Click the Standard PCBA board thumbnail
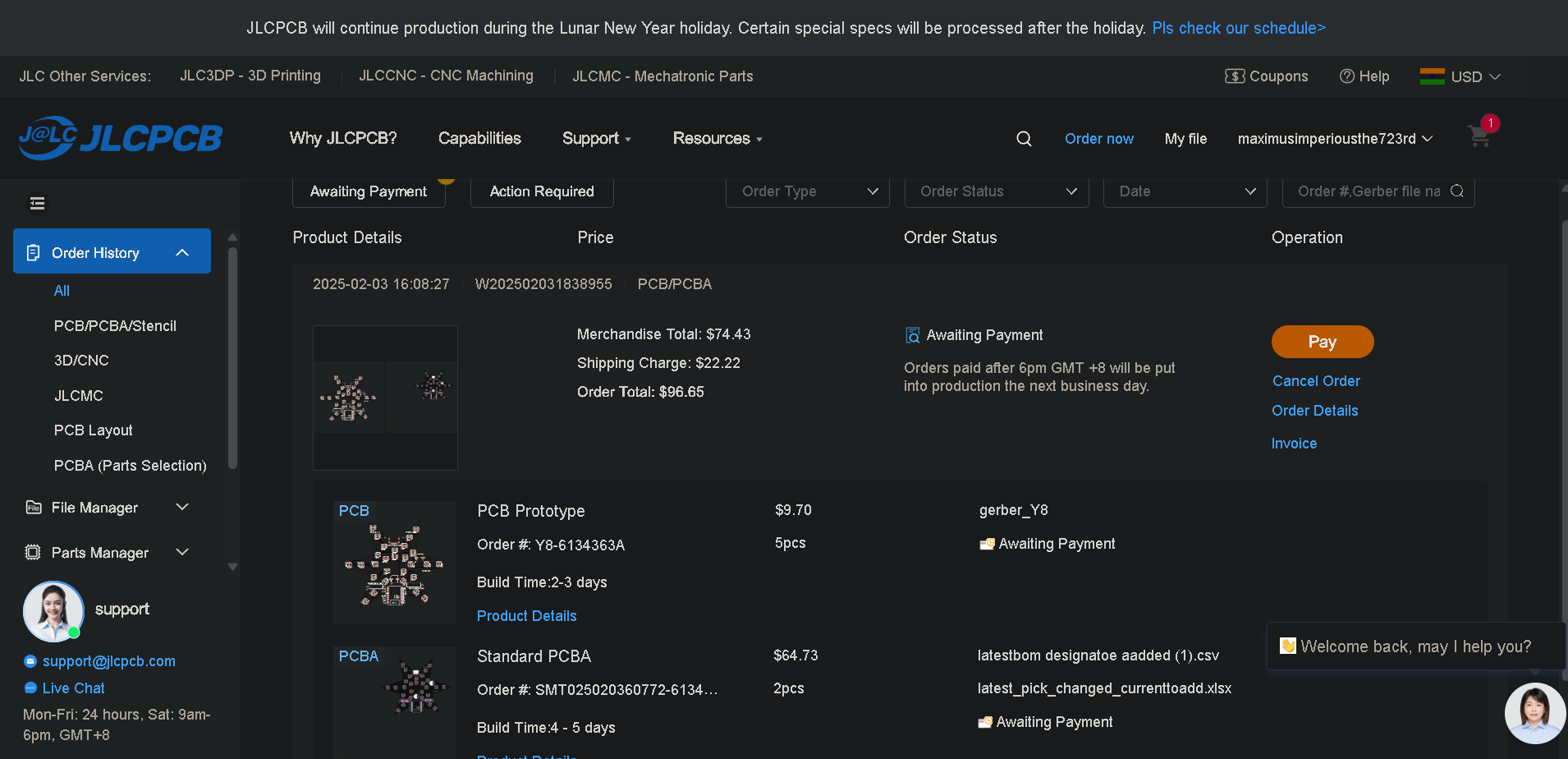Viewport: 1568px width, 759px height. (395, 702)
